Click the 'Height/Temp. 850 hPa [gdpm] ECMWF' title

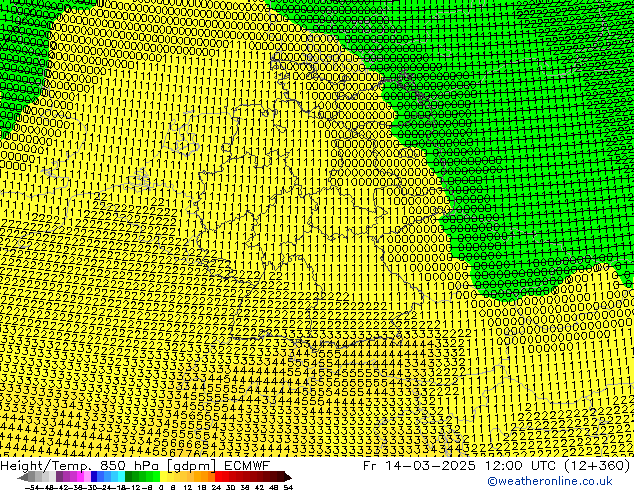pos(135,465)
